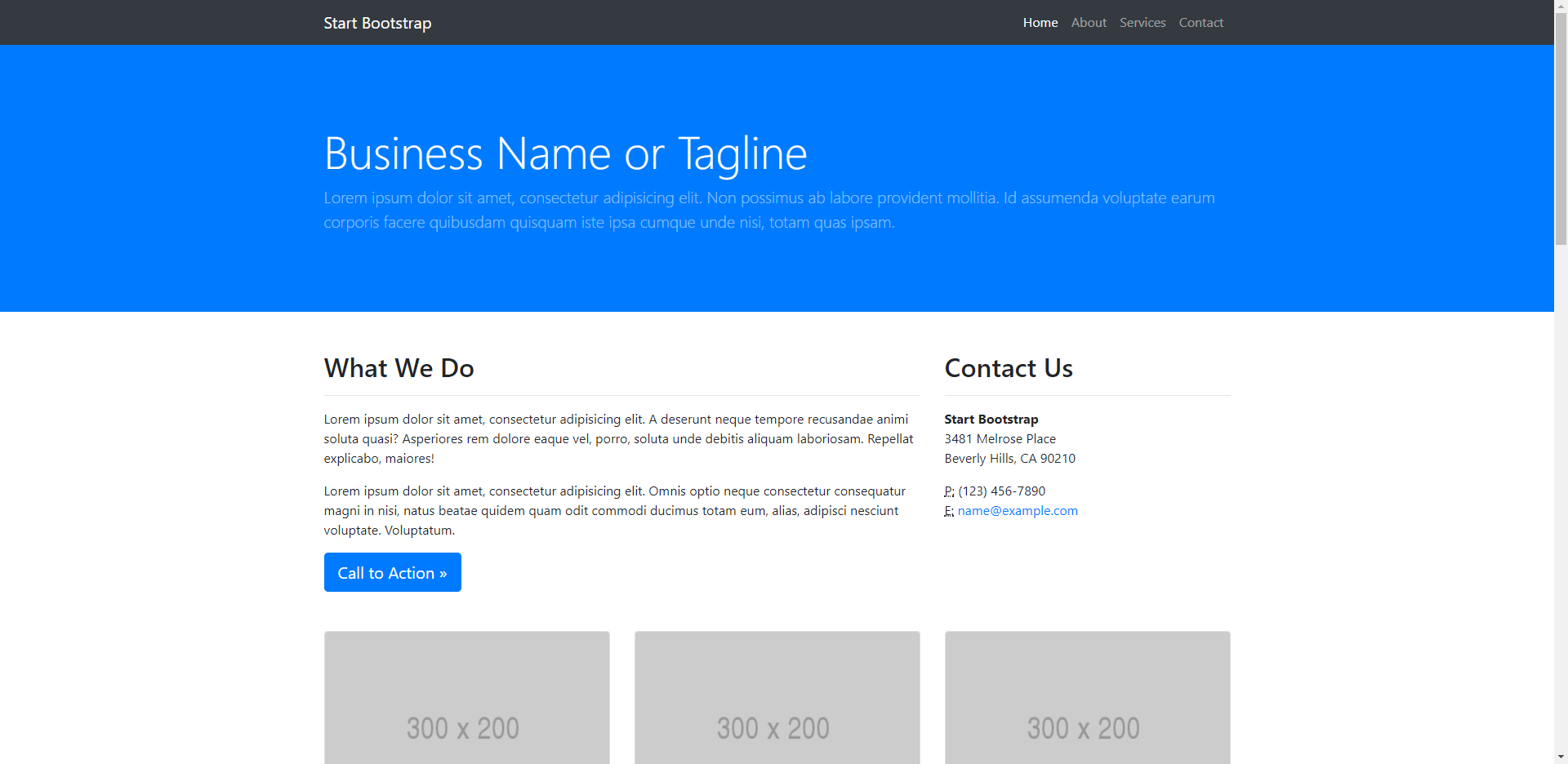Click the first 300 x 200 card image
Viewport: 1568px width, 764px height.
pos(467,698)
